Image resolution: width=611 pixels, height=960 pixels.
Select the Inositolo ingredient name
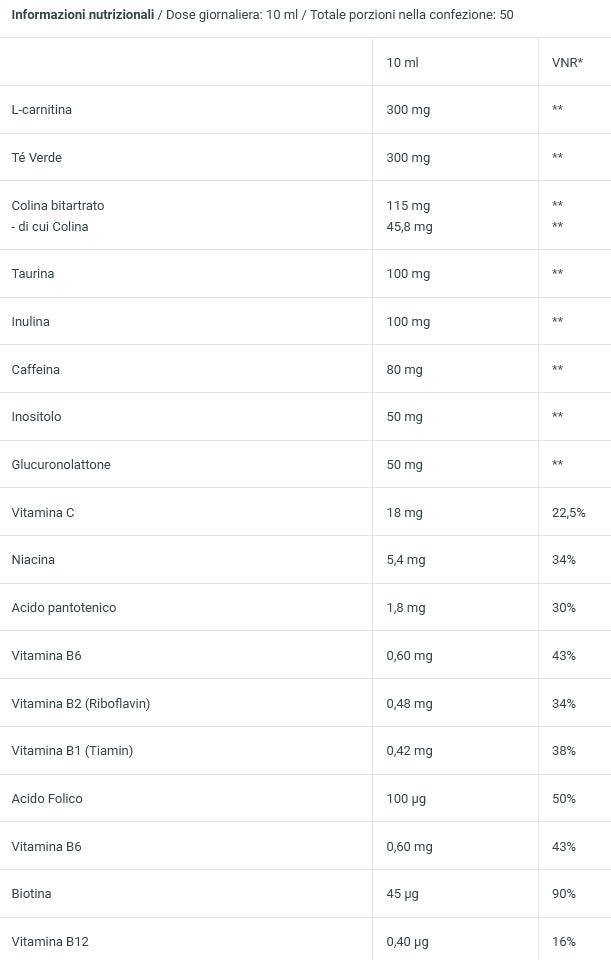click(x=36, y=416)
